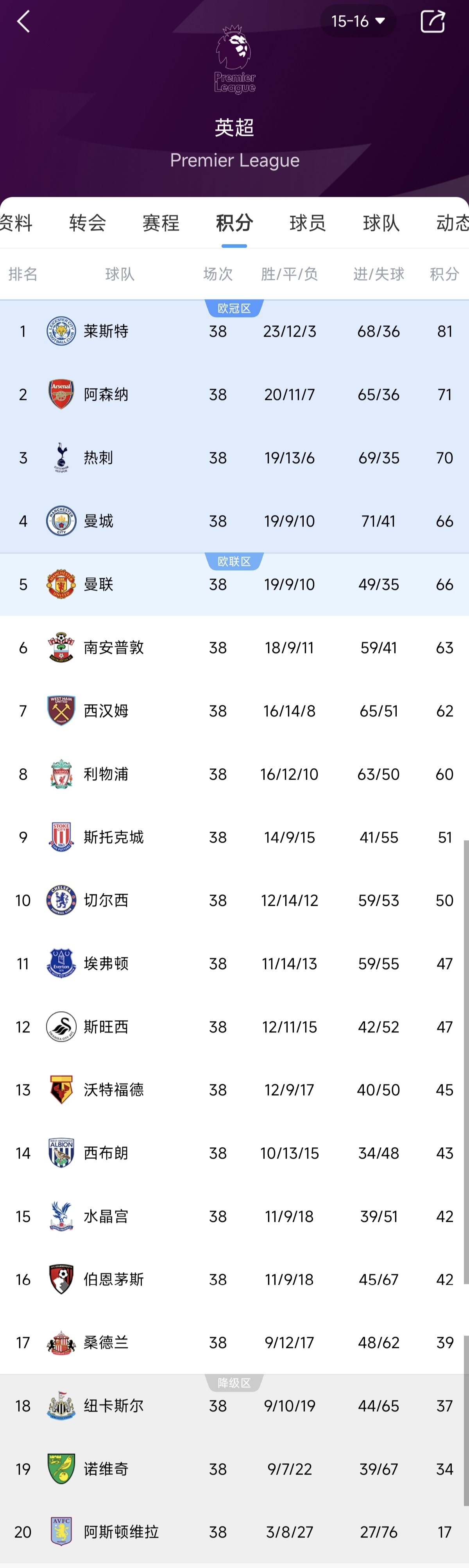Screen dimensions: 469x1568
Task: Open the 15-16 season dropdown
Action: point(358,21)
